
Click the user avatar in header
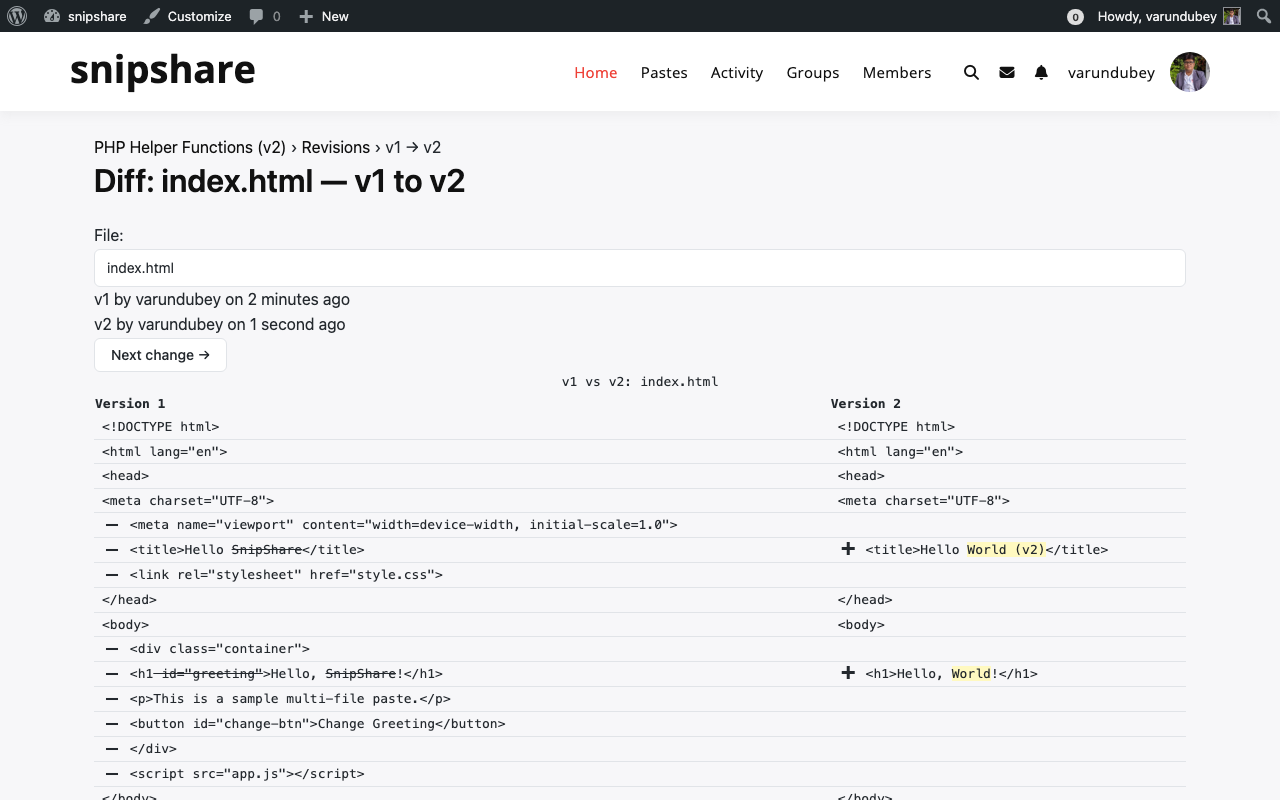[1189, 72]
